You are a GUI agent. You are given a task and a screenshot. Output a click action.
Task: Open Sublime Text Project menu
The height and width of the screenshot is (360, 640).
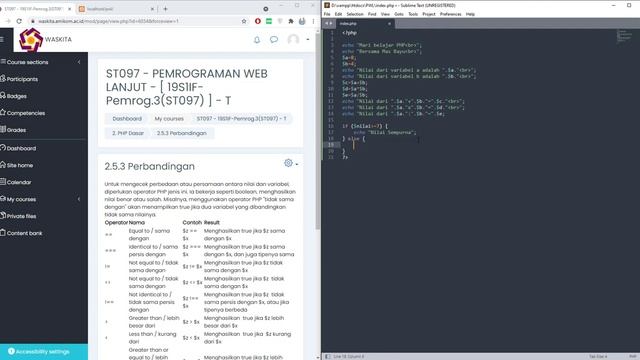[x=429, y=14]
